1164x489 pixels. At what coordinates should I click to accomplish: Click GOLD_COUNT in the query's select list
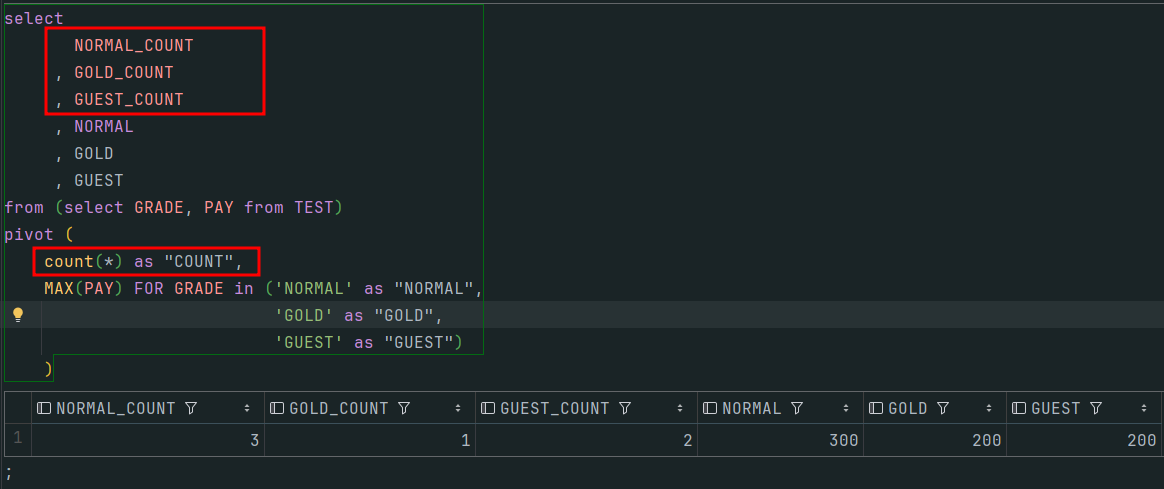(x=124, y=72)
